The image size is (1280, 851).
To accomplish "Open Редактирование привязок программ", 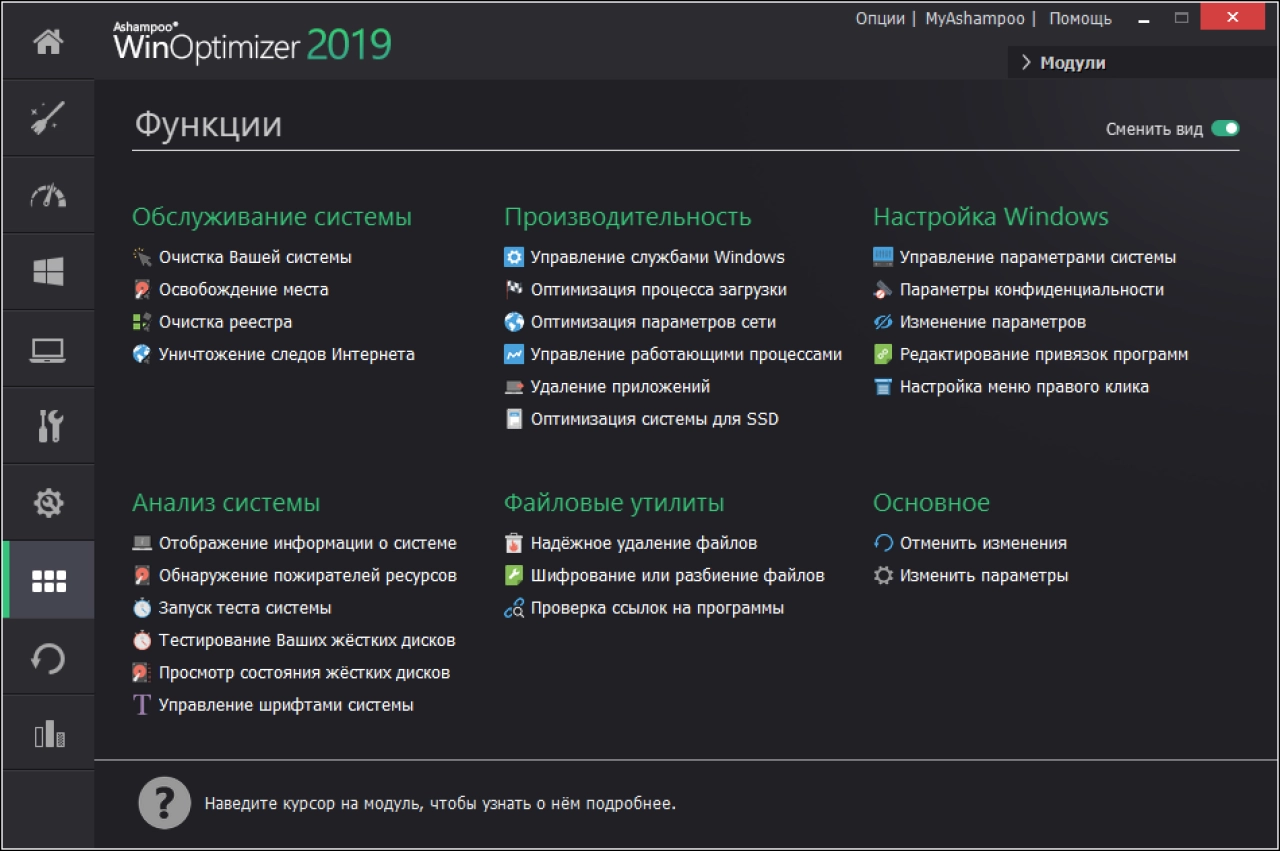I will pos(1044,354).
